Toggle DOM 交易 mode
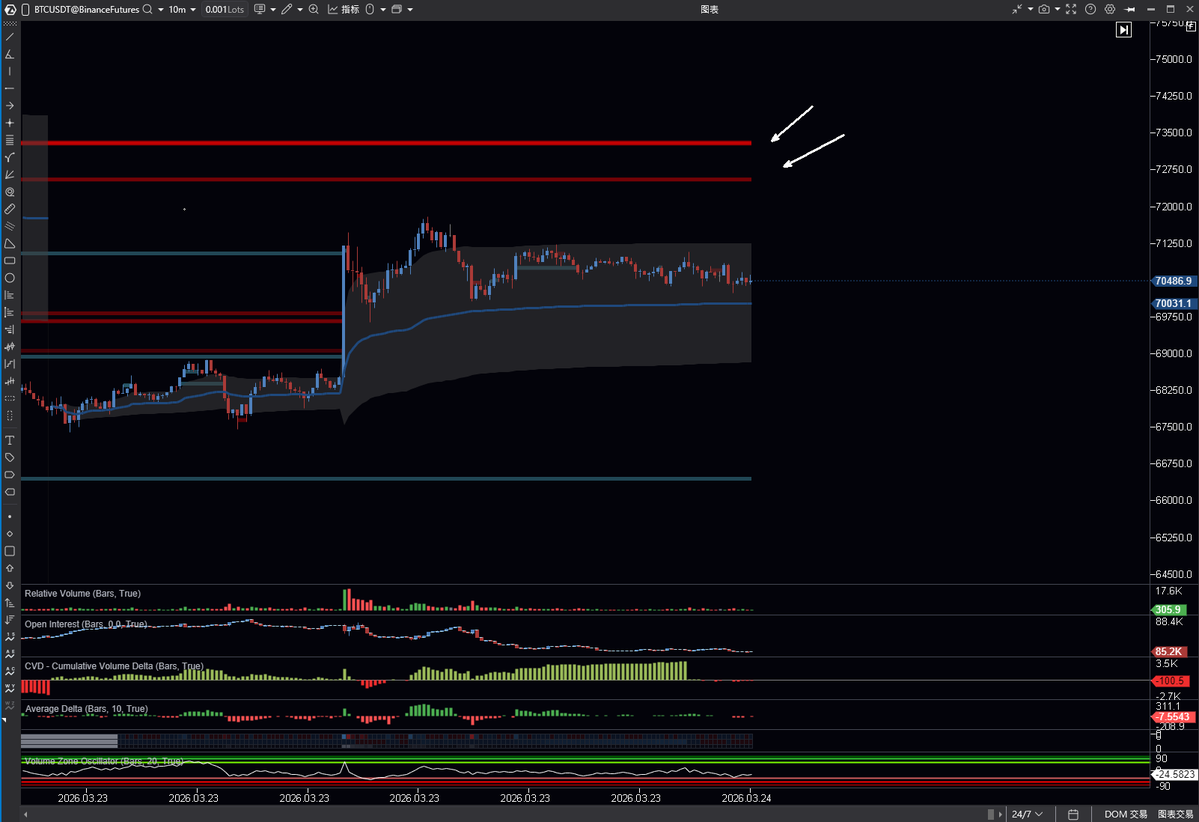 (x=1126, y=814)
